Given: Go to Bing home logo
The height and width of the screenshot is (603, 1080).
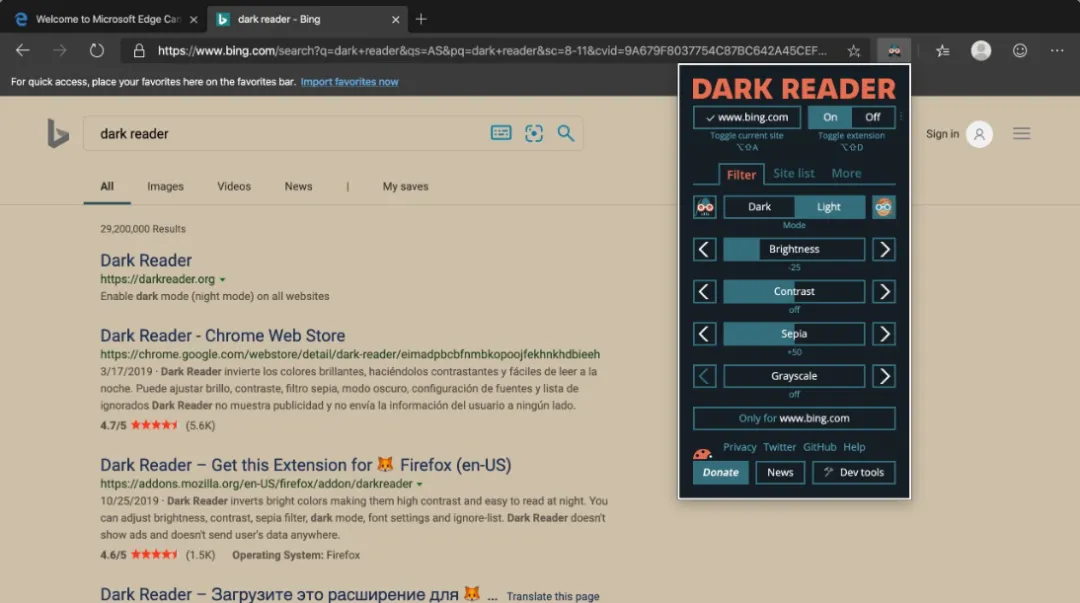Looking at the screenshot, I should coord(58,134).
